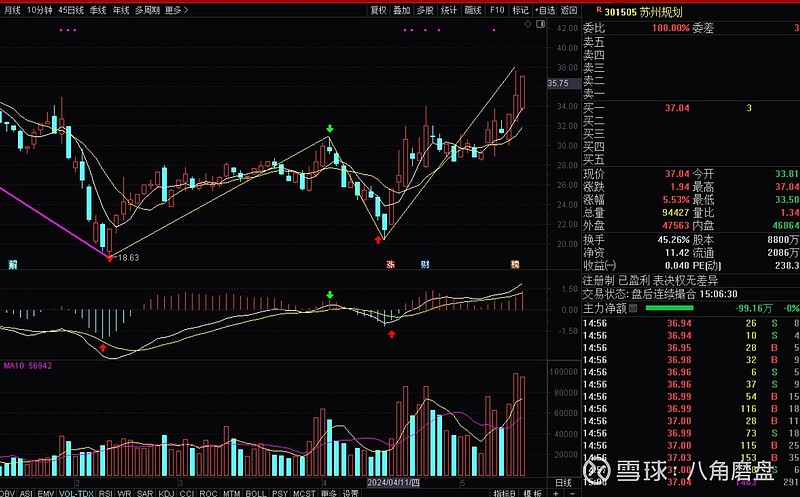Viewport: 800px width, 497px height.
Task: Select the BOLL indicator tab
Action: [x=256, y=493]
